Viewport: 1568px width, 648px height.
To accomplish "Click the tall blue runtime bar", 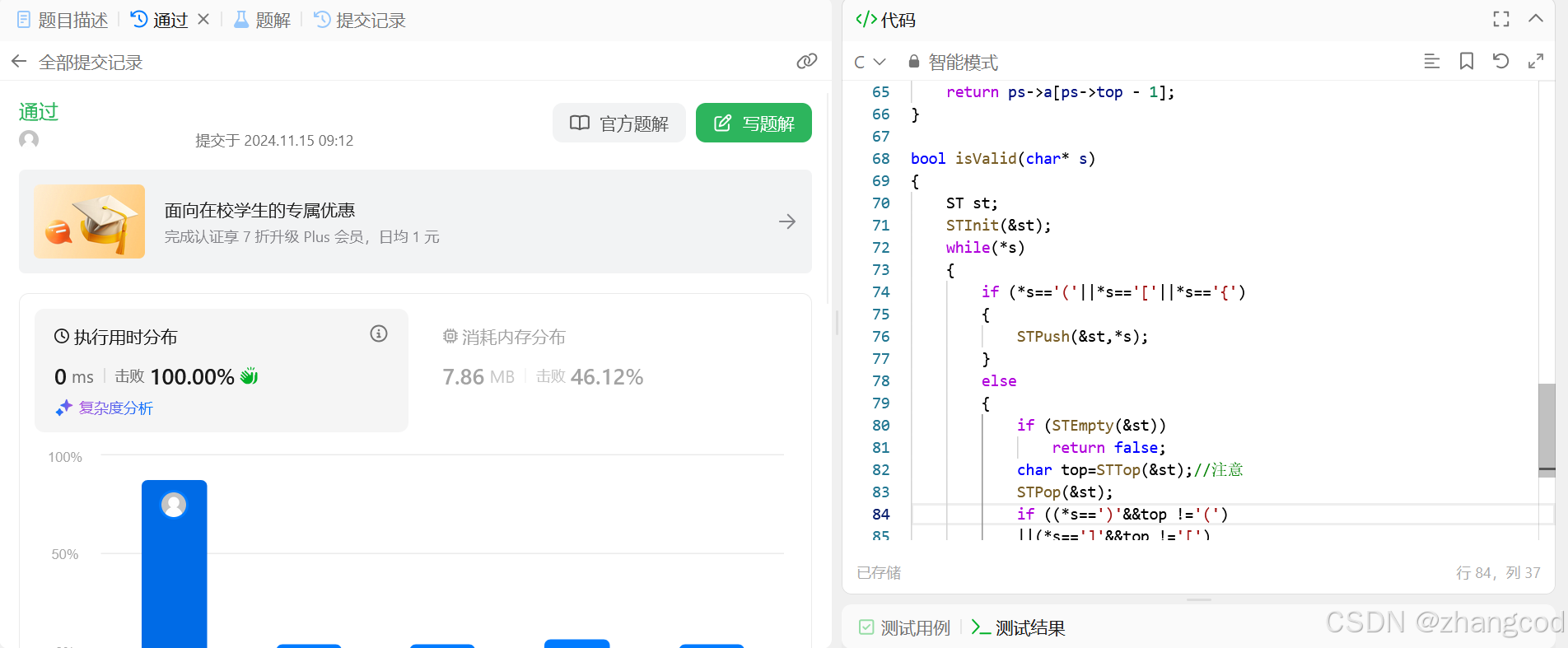I will coord(174,564).
